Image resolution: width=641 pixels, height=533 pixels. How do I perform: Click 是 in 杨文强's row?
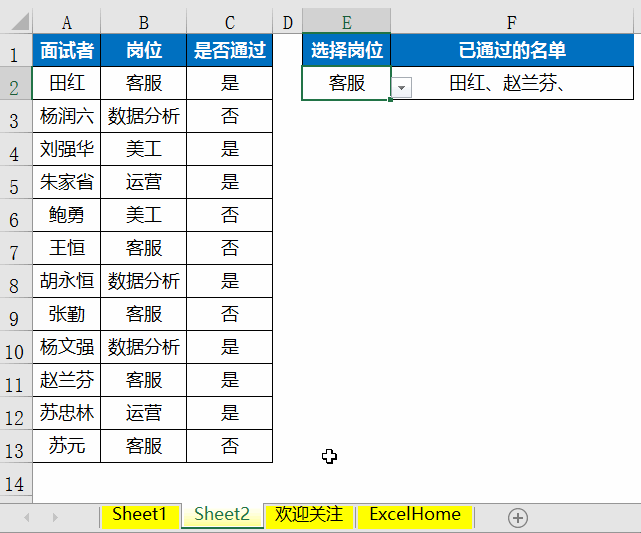tap(230, 347)
